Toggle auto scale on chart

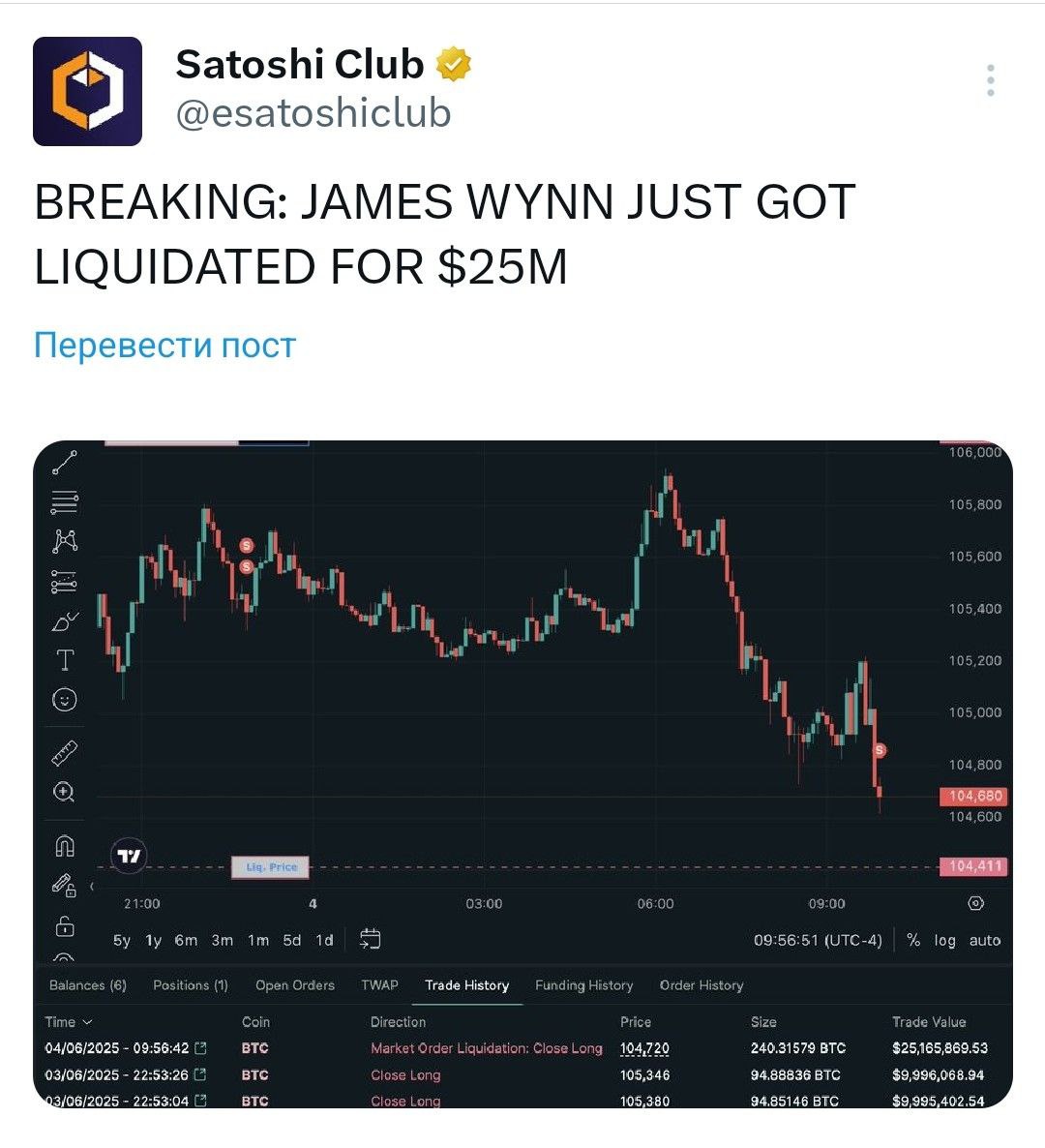click(984, 941)
